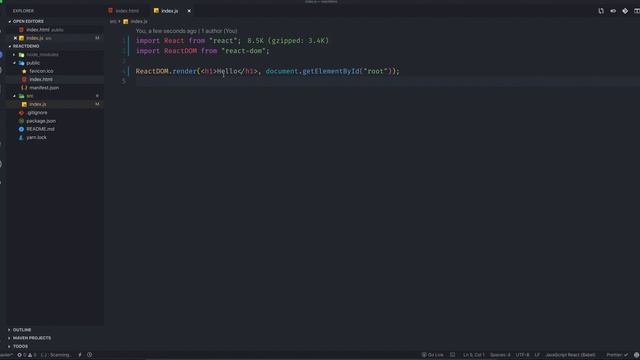Switch to the index.html editor tab
This screenshot has height=360, width=640.
coord(124,11)
